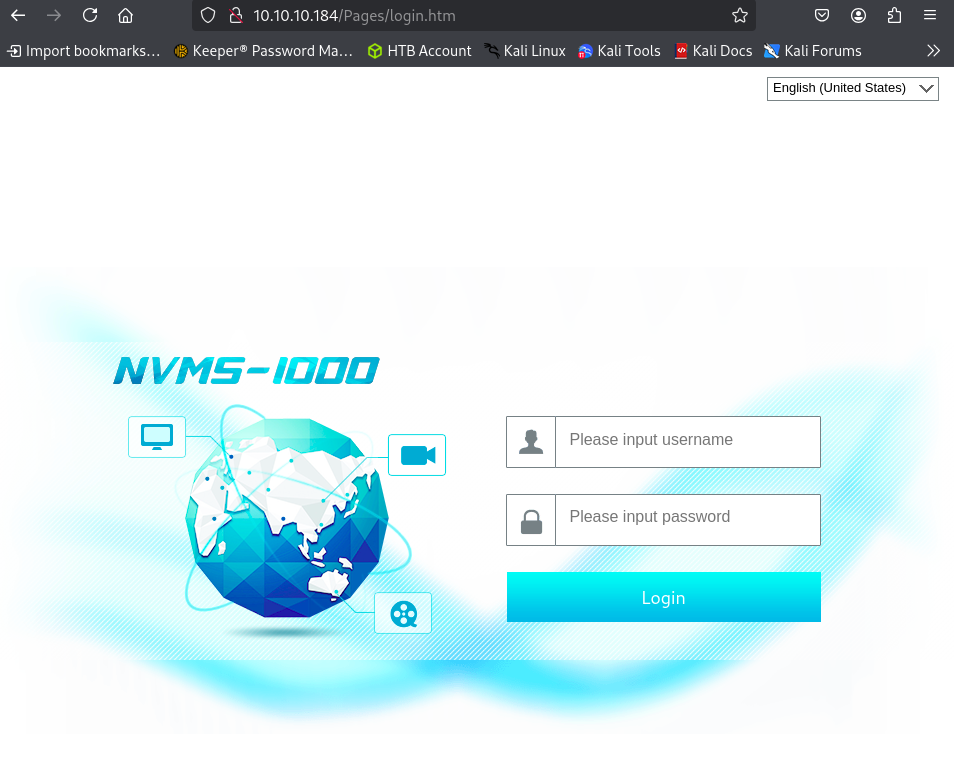Screen dimensions: 954x775
Task: Click the user silhouette icon by username
Action: click(531, 442)
